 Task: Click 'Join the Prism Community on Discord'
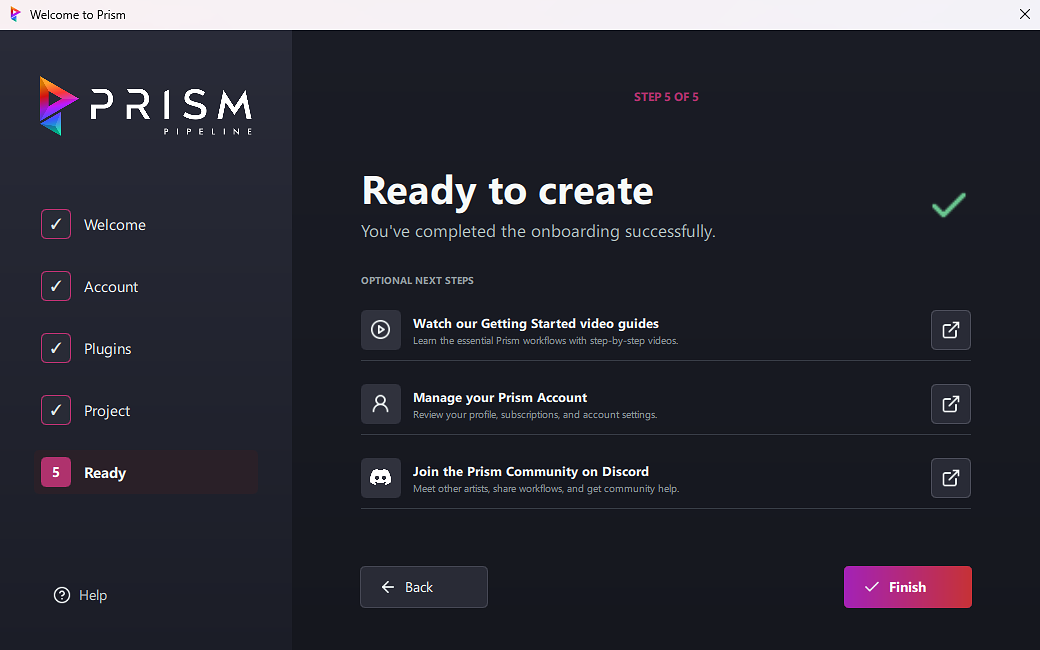[531, 472]
